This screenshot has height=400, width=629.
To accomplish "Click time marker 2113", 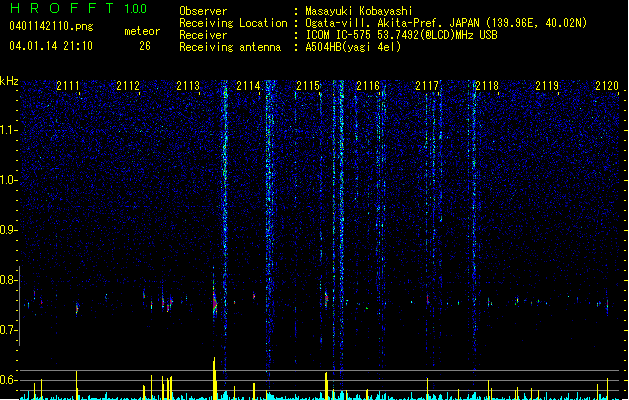I will coord(188,85).
